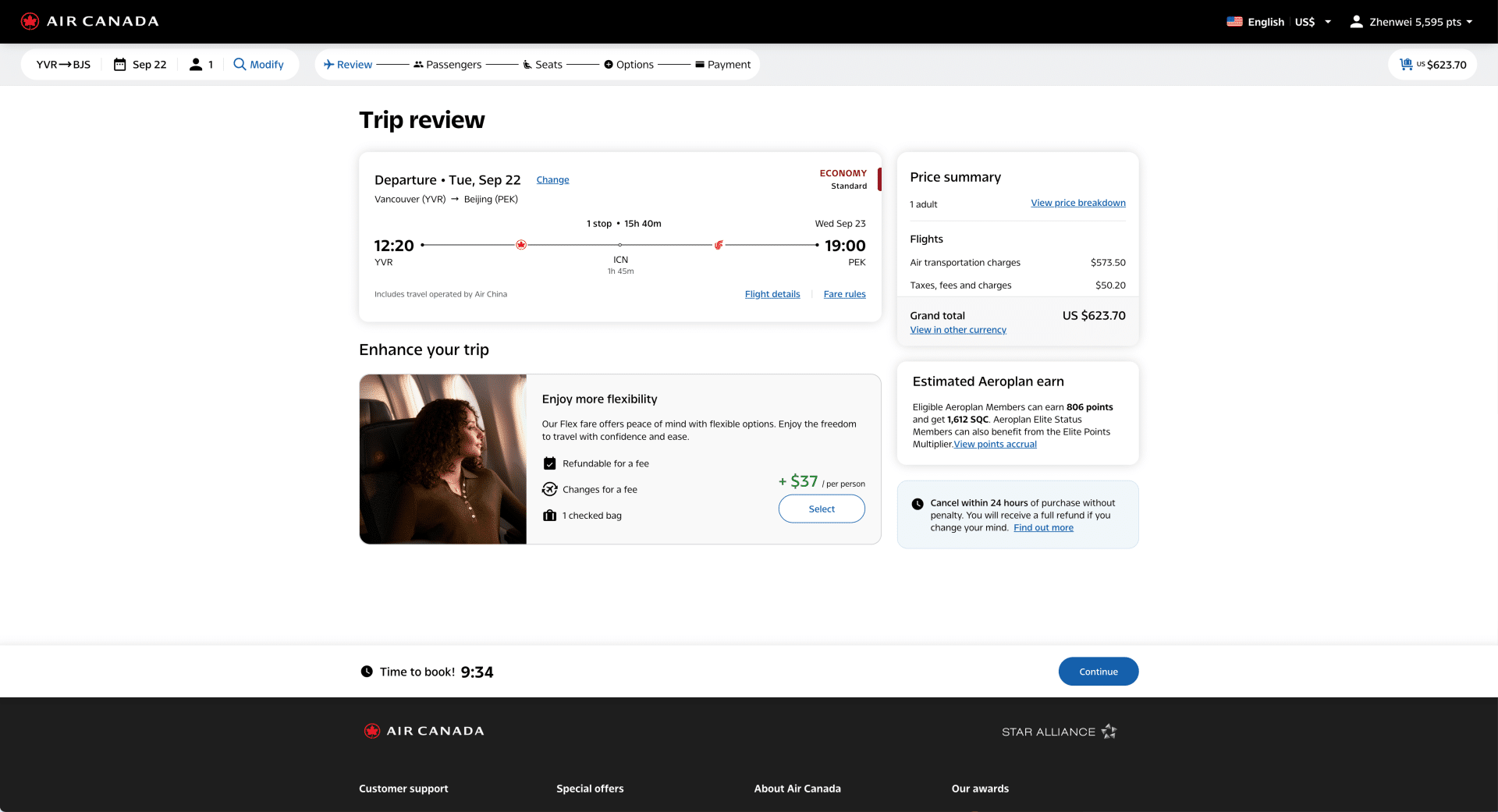Screen dimensions: 1498x812
Task: Click the US flag language icon
Action: click(1234, 22)
